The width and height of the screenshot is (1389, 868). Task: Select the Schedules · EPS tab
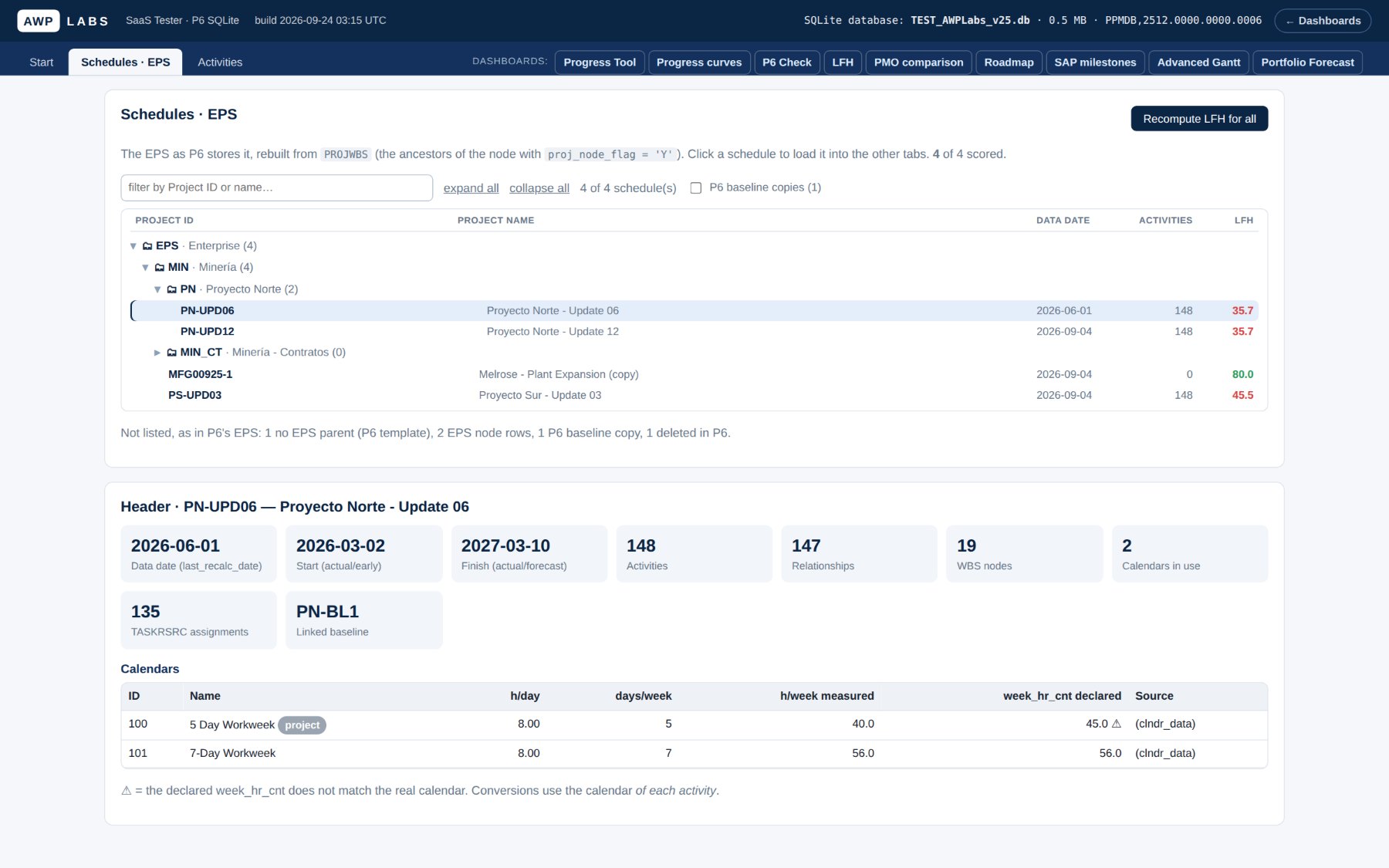(x=126, y=62)
